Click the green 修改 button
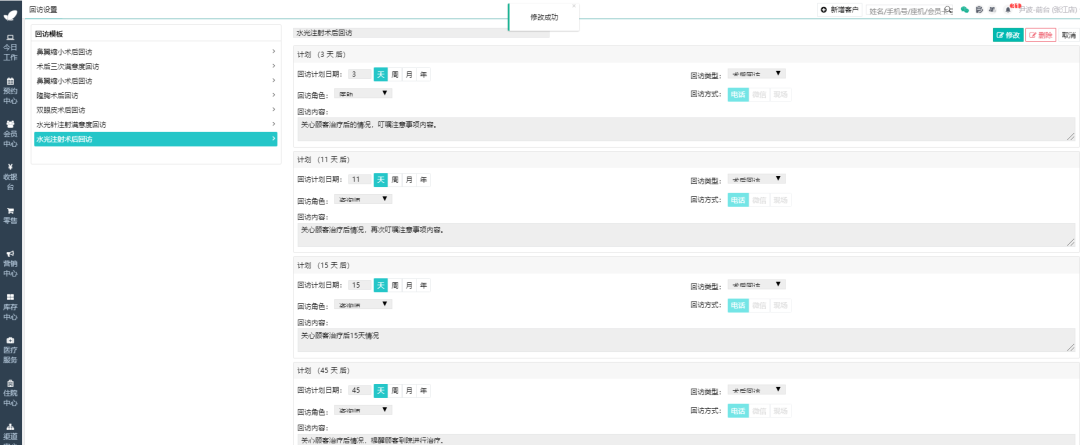This screenshot has height=445, width=1080. pos(1008,35)
